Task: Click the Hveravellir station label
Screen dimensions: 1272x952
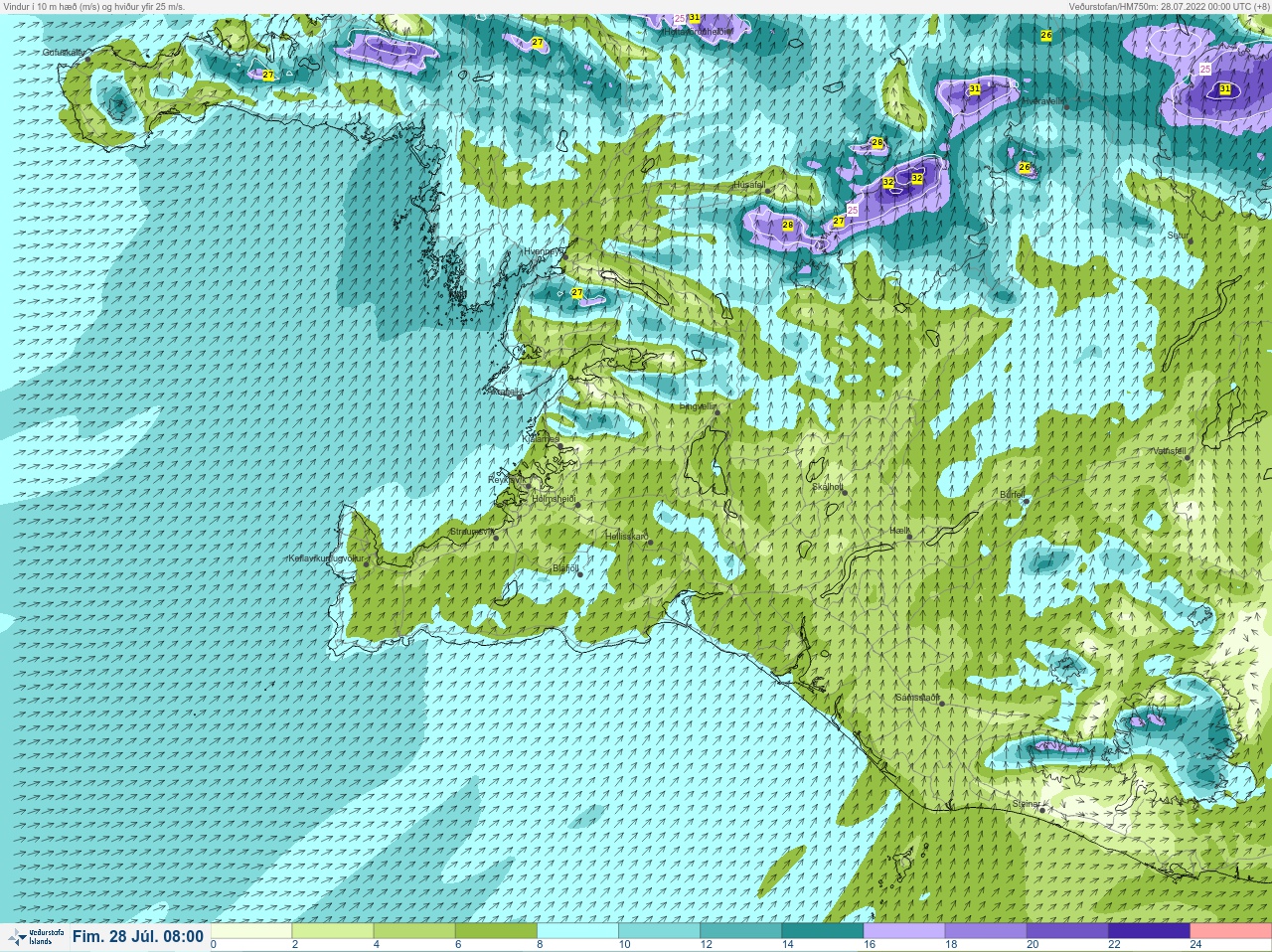Action: (x=1042, y=101)
